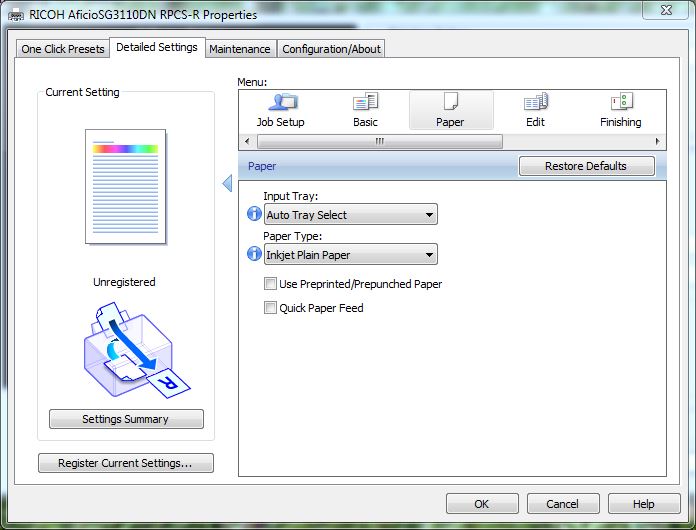Open the Settings Summary
This screenshot has height=530, width=696.
pos(126,419)
